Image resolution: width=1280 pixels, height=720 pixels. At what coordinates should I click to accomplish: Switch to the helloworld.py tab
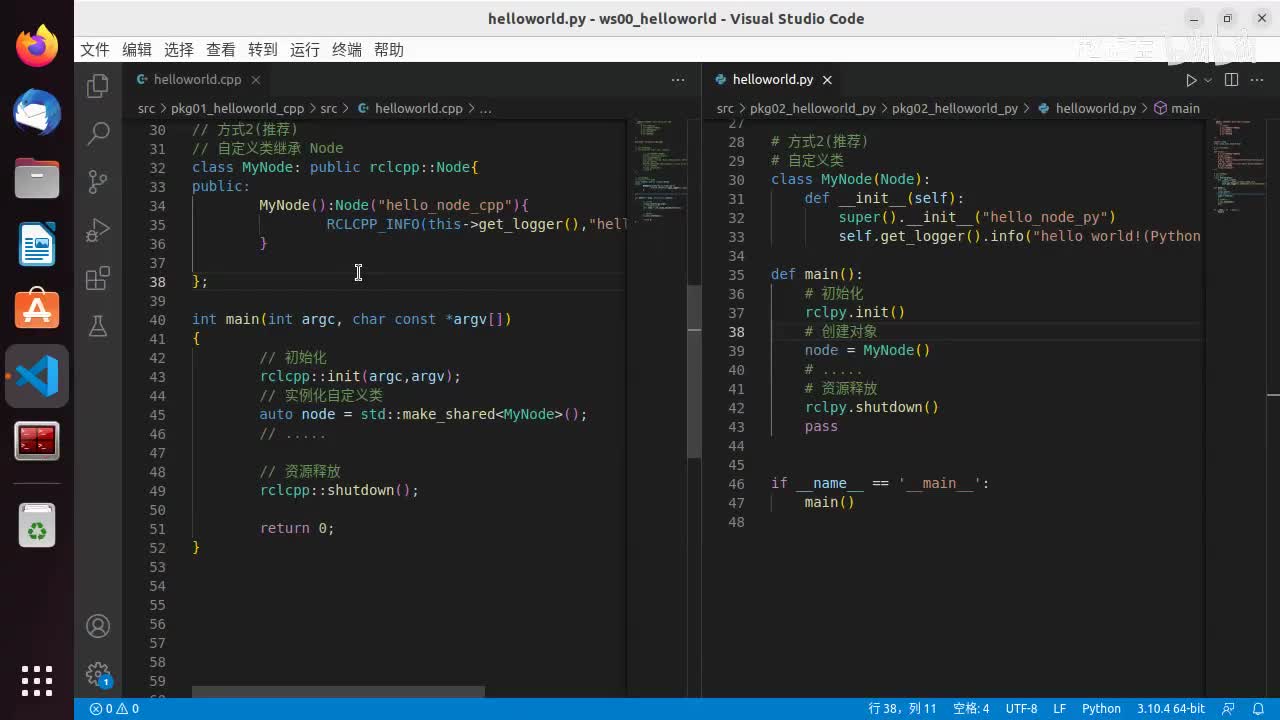coord(772,80)
